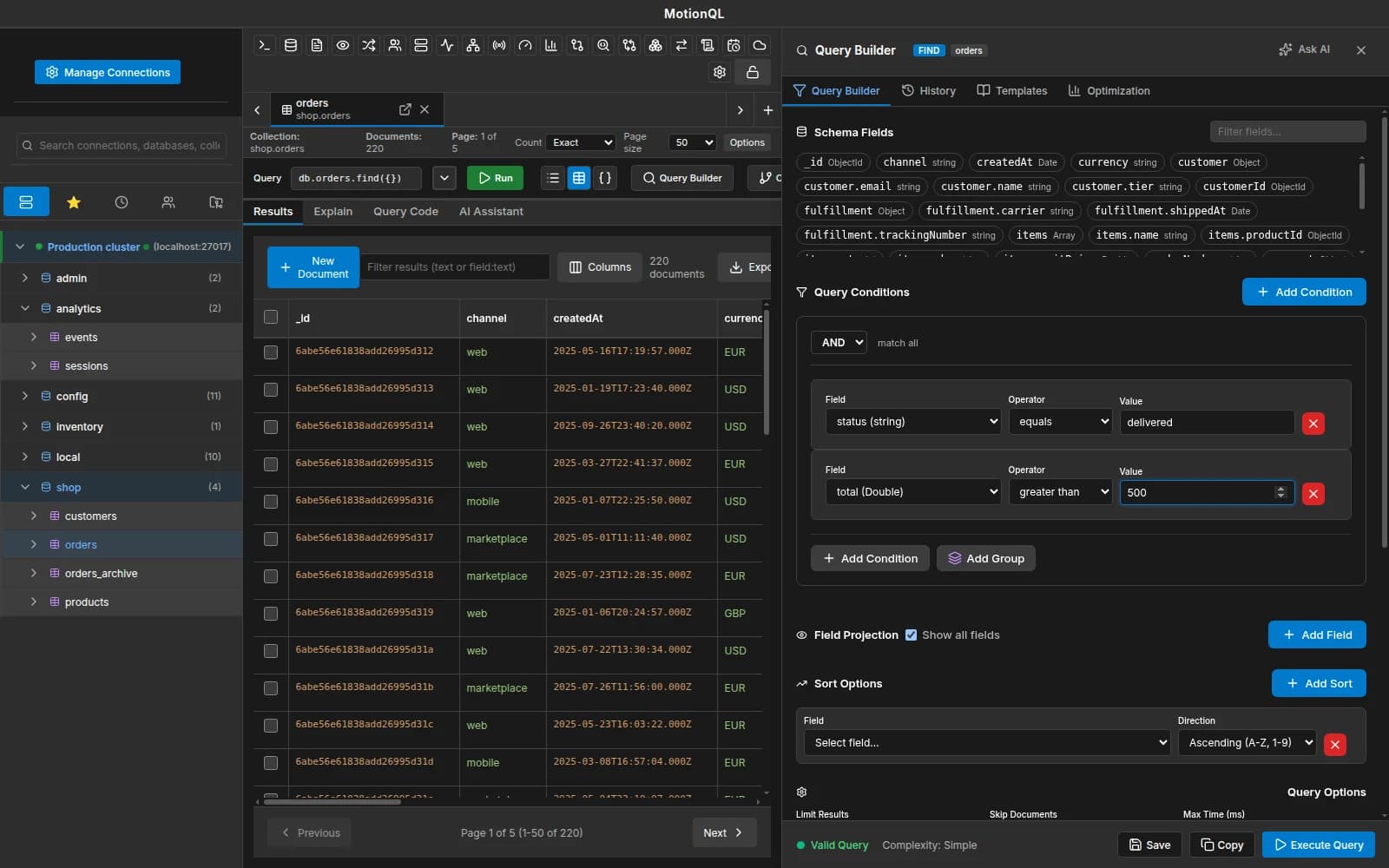Select row checkbox for id ending d313

(x=271, y=390)
